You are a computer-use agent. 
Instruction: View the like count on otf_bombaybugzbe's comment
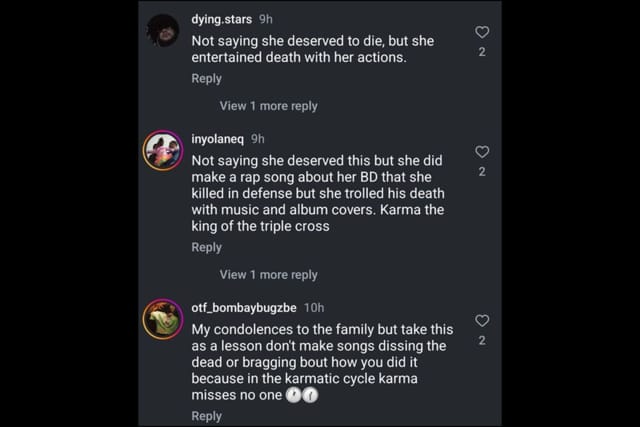pyautogui.click(x=482, y=340)
